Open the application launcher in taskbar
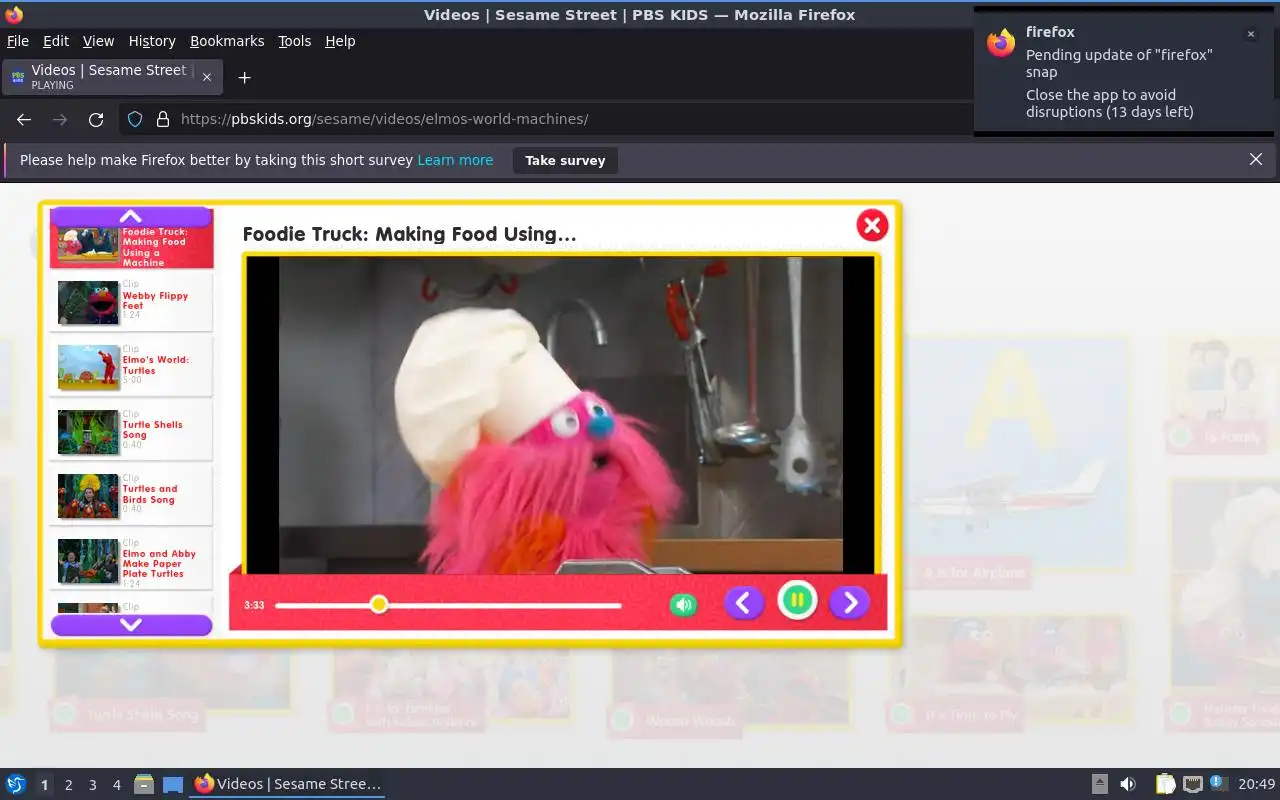This screenshot has width=1280, height=800. [x=16, y=784]
